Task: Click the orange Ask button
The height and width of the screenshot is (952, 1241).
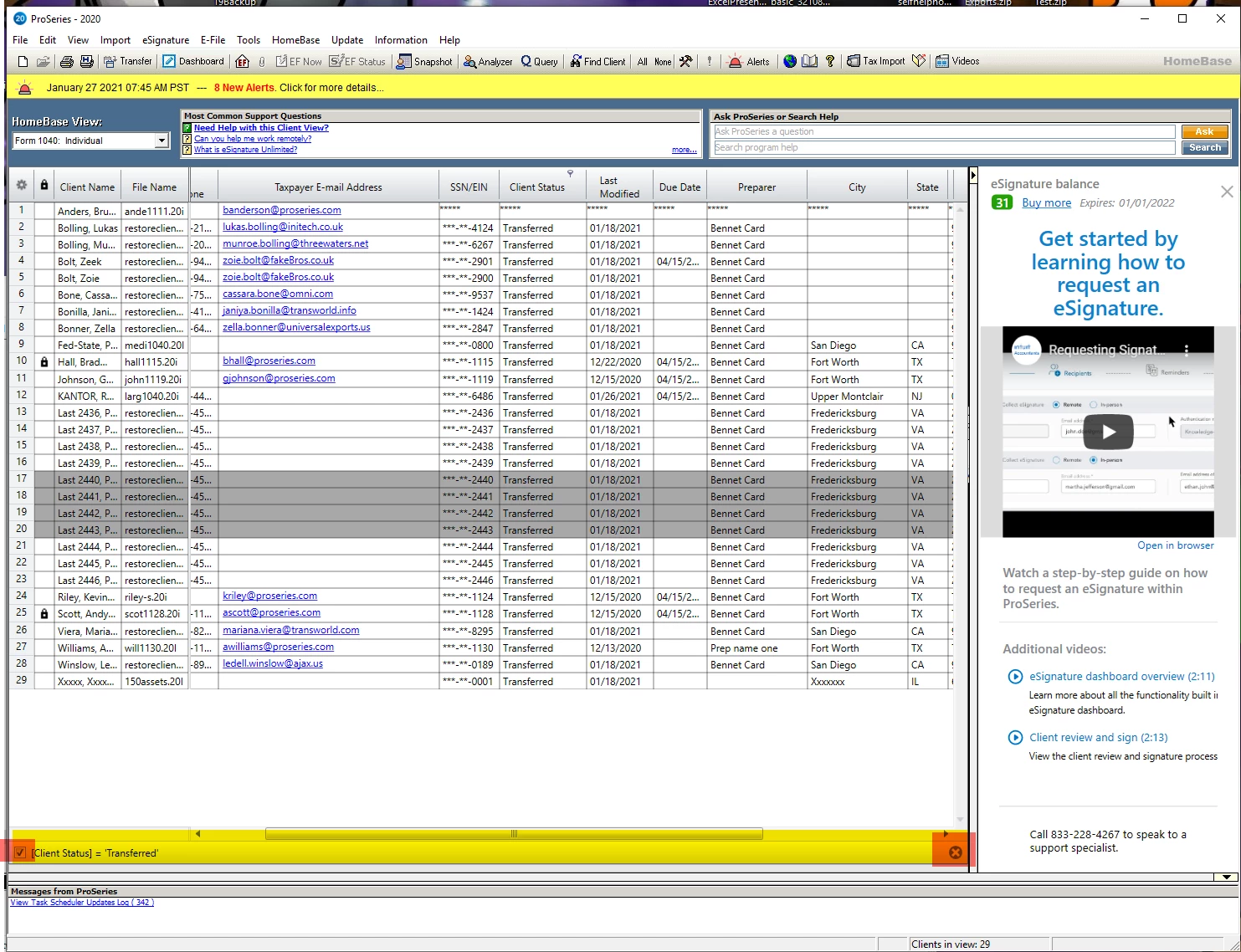Action: (x=1204, y=131)
